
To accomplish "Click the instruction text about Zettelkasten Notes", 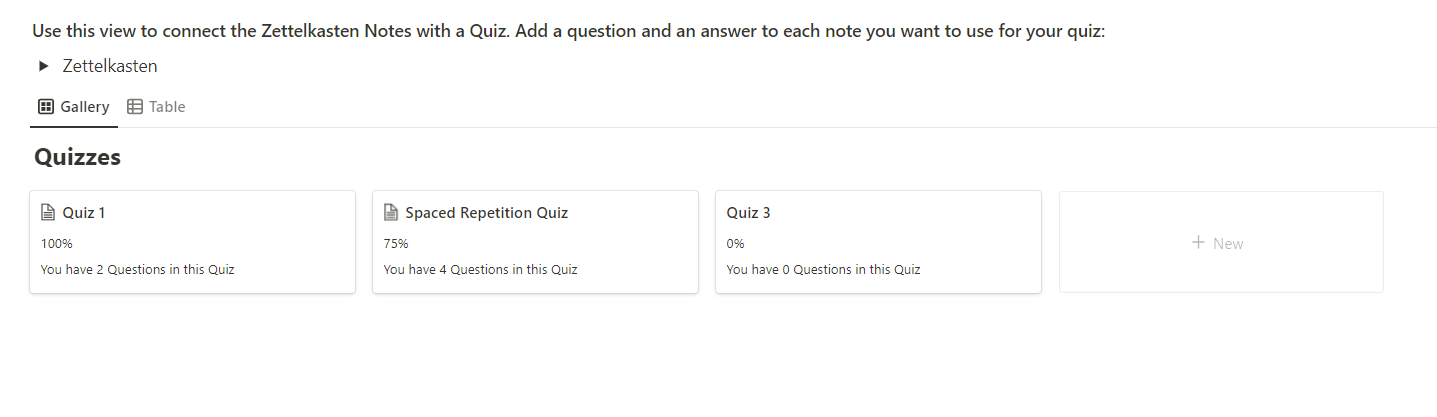I will point(568,31).
